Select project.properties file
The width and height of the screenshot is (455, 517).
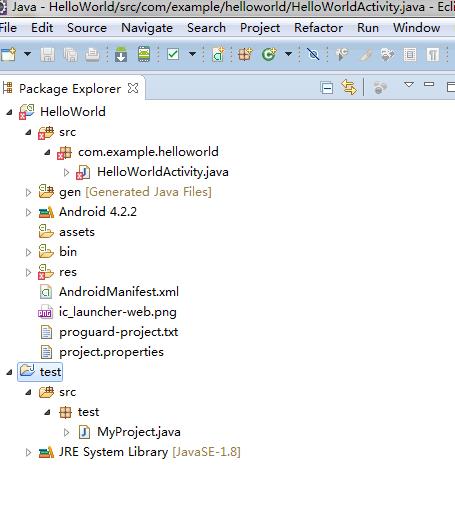[111, 352]
